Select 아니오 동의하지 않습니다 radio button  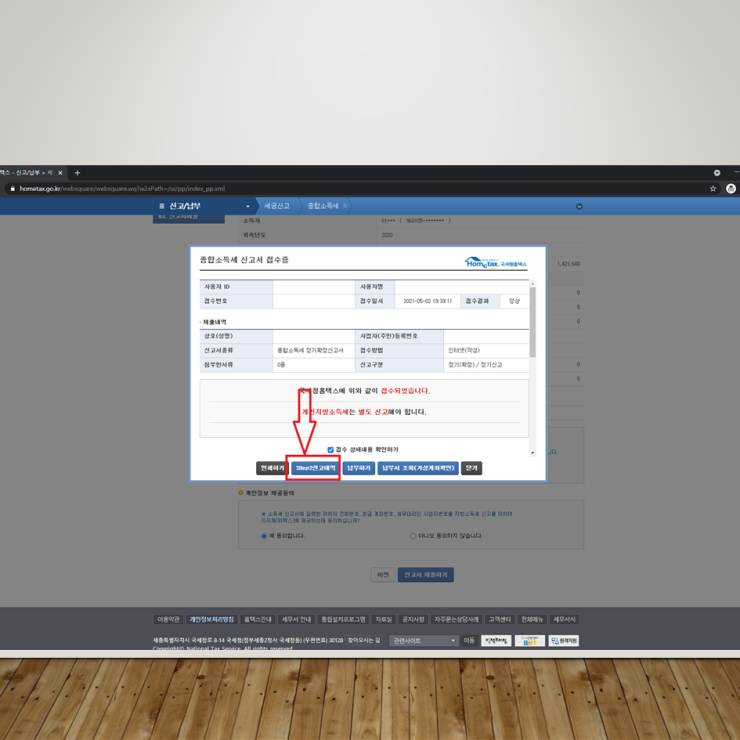[413, 536]
